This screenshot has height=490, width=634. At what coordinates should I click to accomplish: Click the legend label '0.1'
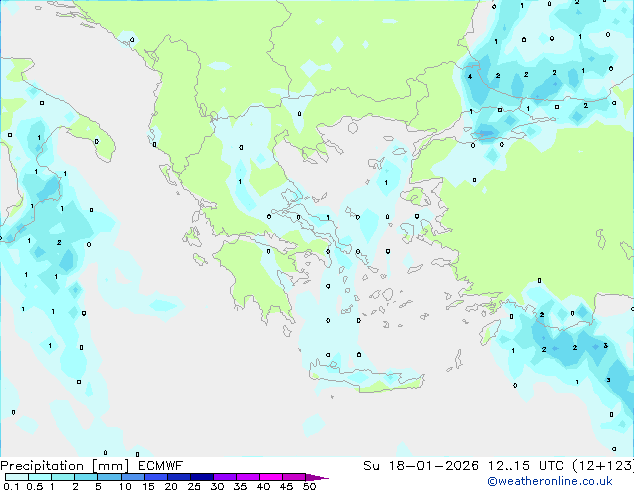11,486
